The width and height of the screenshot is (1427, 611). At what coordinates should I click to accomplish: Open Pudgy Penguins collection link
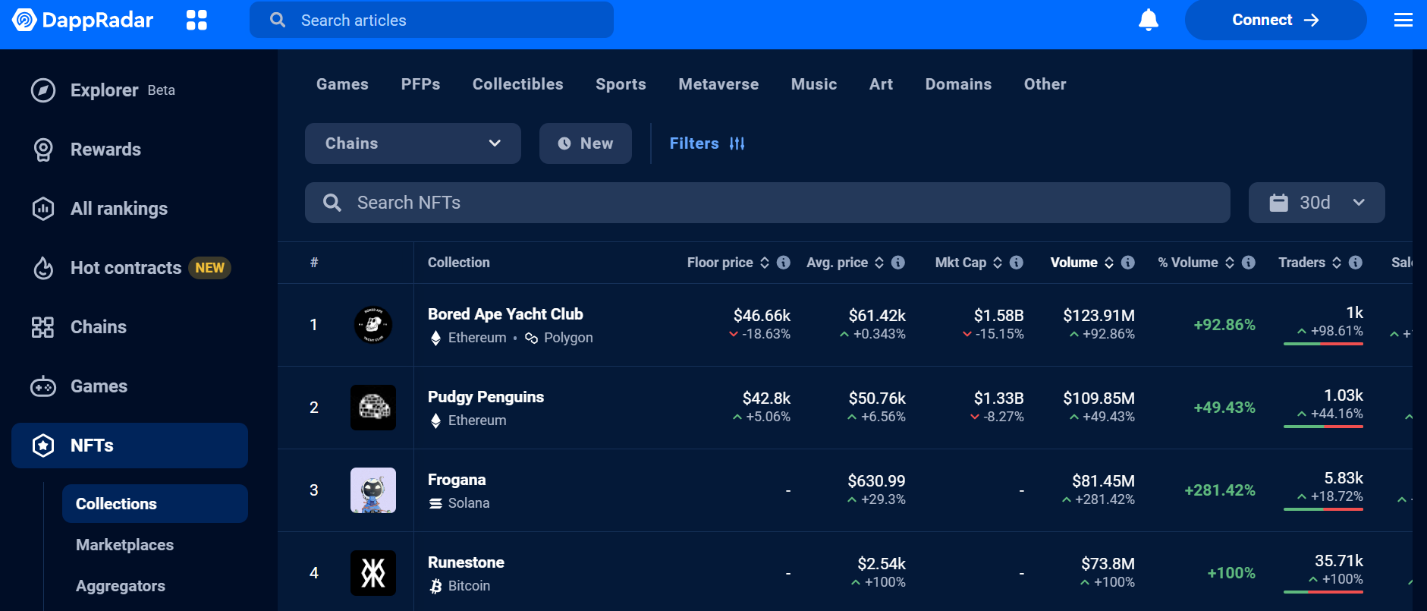tap(486, 397)
